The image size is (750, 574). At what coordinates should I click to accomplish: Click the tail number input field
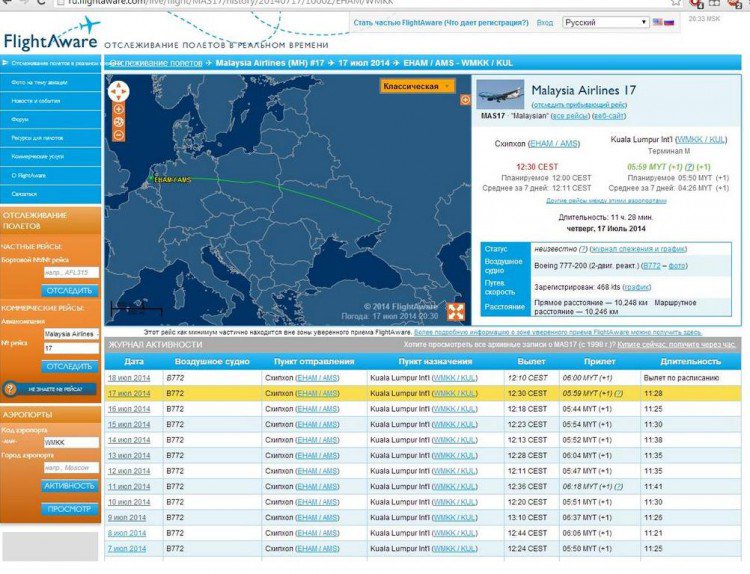pos(71,272)
